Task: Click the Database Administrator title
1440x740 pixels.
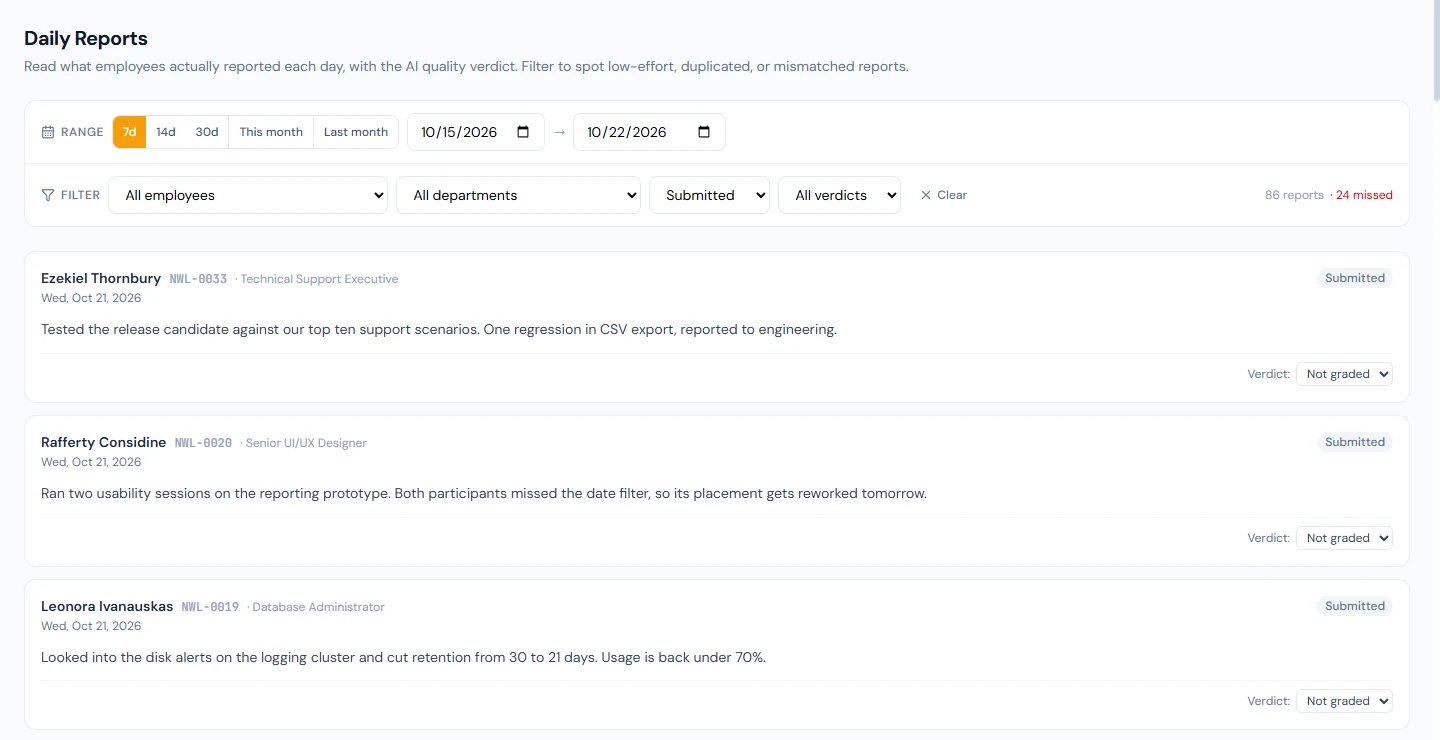Action: coord(318,607)
